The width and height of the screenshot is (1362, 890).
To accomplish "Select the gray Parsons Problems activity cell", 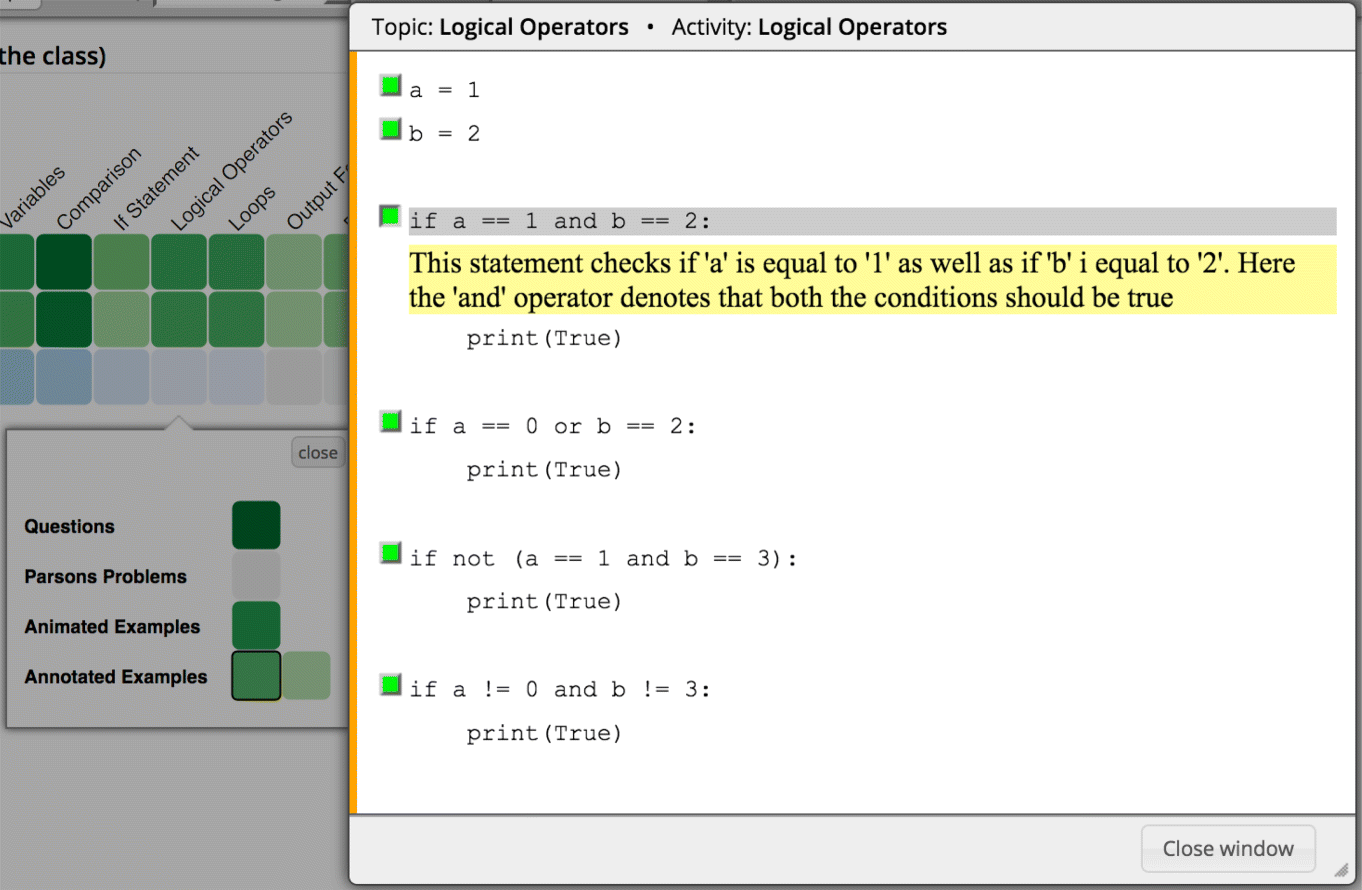I will [x=256, y=576].
